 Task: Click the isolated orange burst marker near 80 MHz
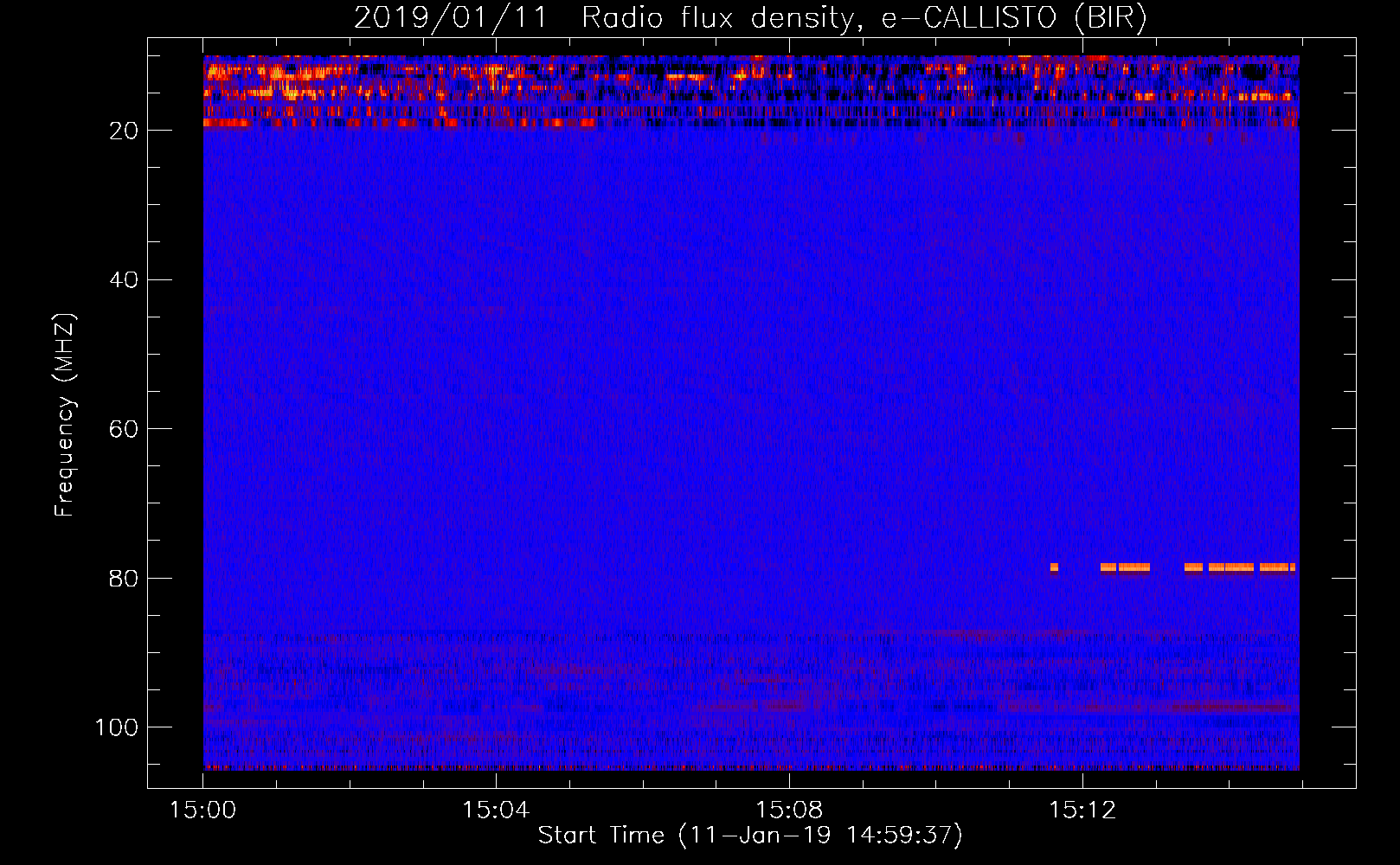tap(1054, 567)
